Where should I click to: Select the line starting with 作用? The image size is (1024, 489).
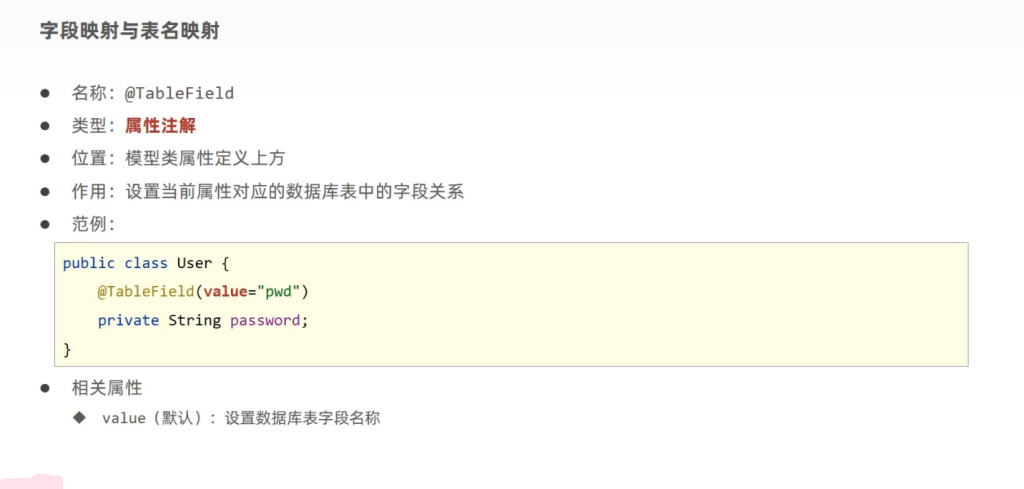tap(267, 191)
